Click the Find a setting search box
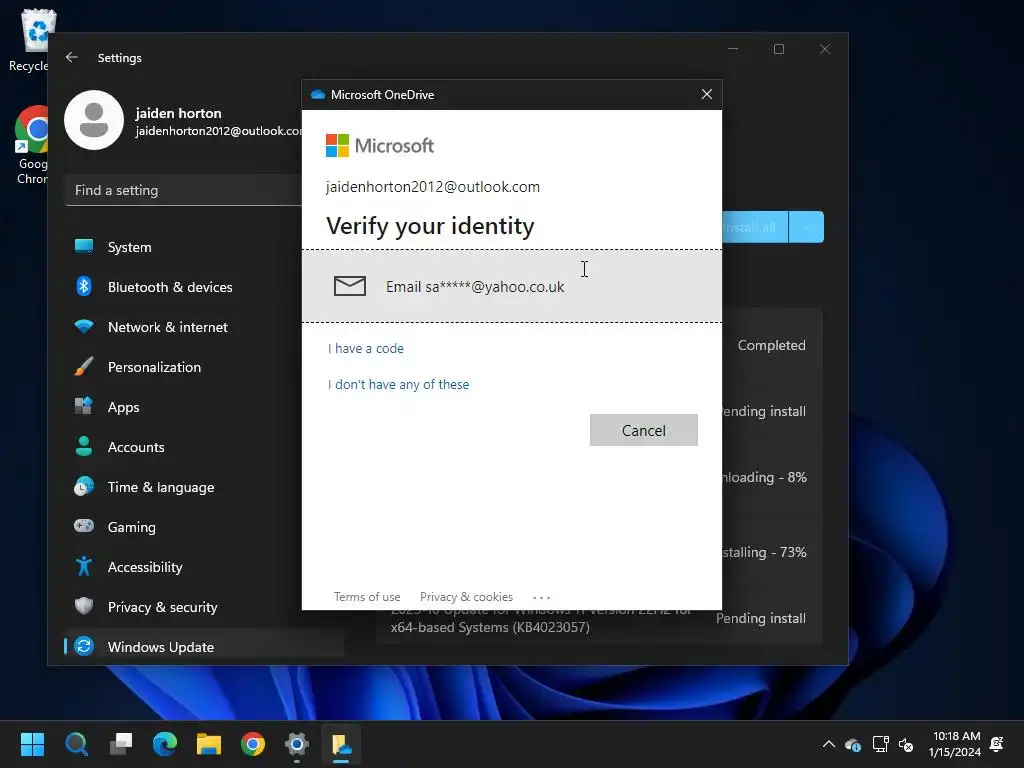The width and height of the screenshot is (1024, 768). pyautogui.click(x=184, y=190)
